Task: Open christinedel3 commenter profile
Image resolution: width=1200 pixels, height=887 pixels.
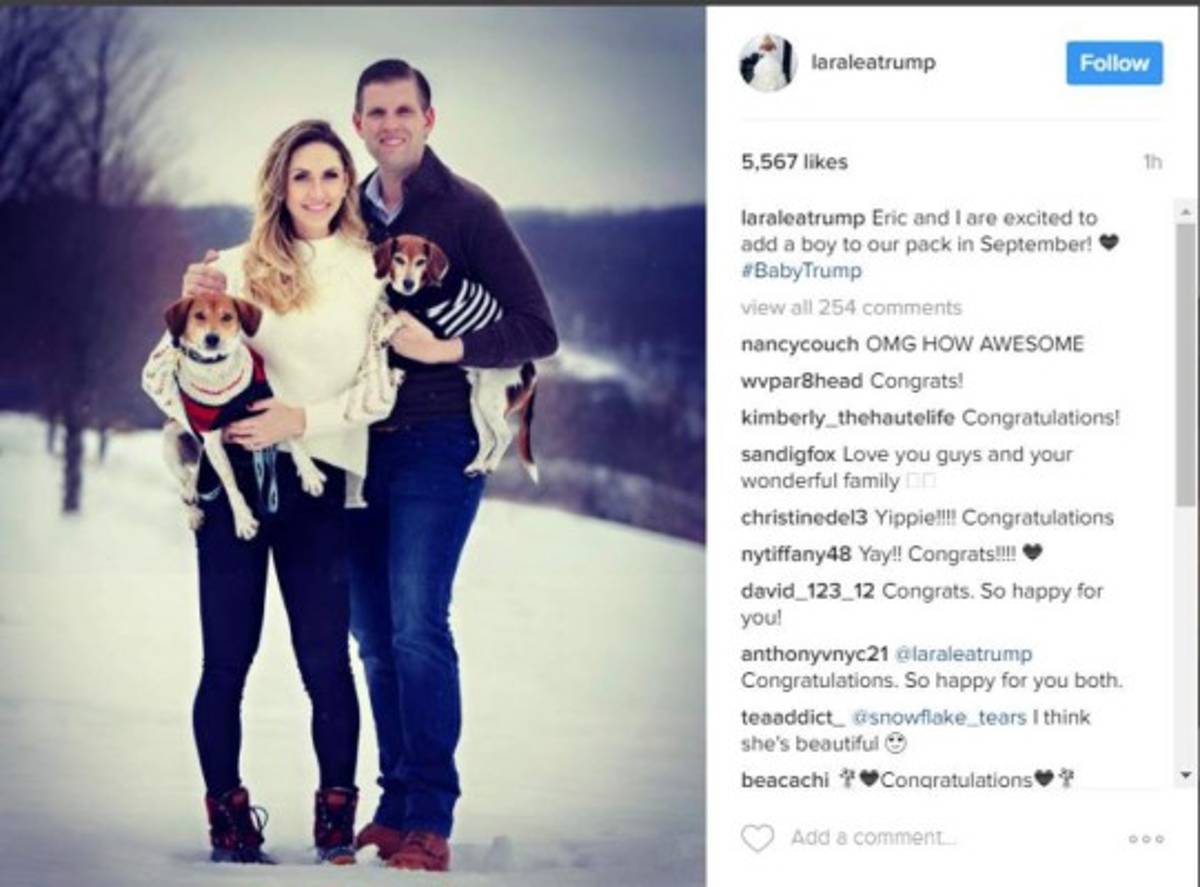Action: [805, 518]
